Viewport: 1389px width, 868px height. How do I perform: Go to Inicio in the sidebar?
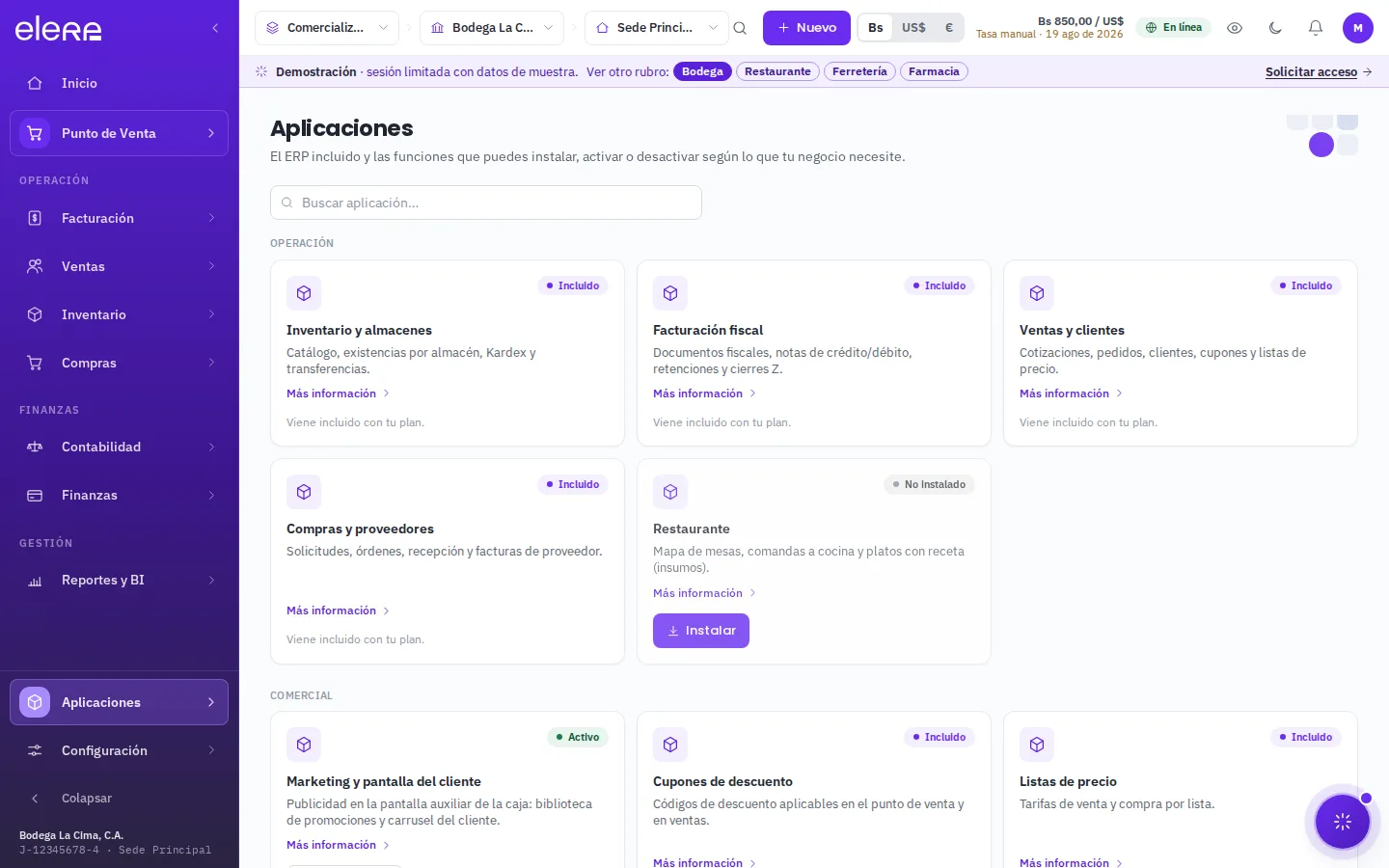[x=120, y=83]
